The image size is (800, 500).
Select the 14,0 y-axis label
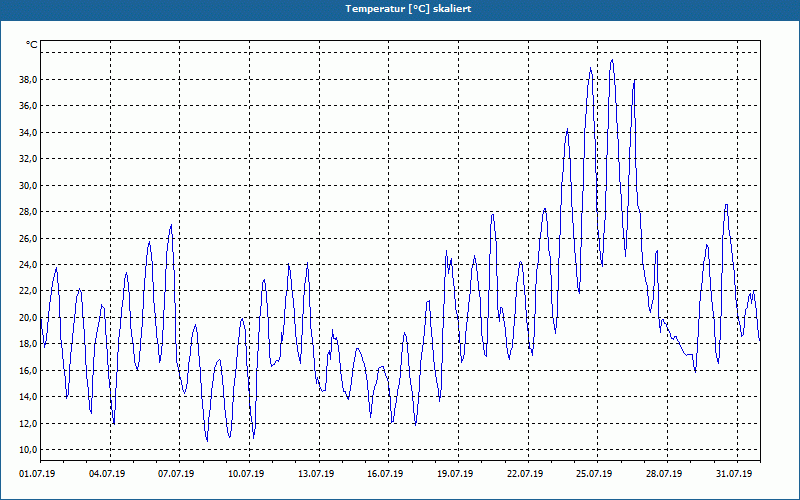(x=28, y=397)
